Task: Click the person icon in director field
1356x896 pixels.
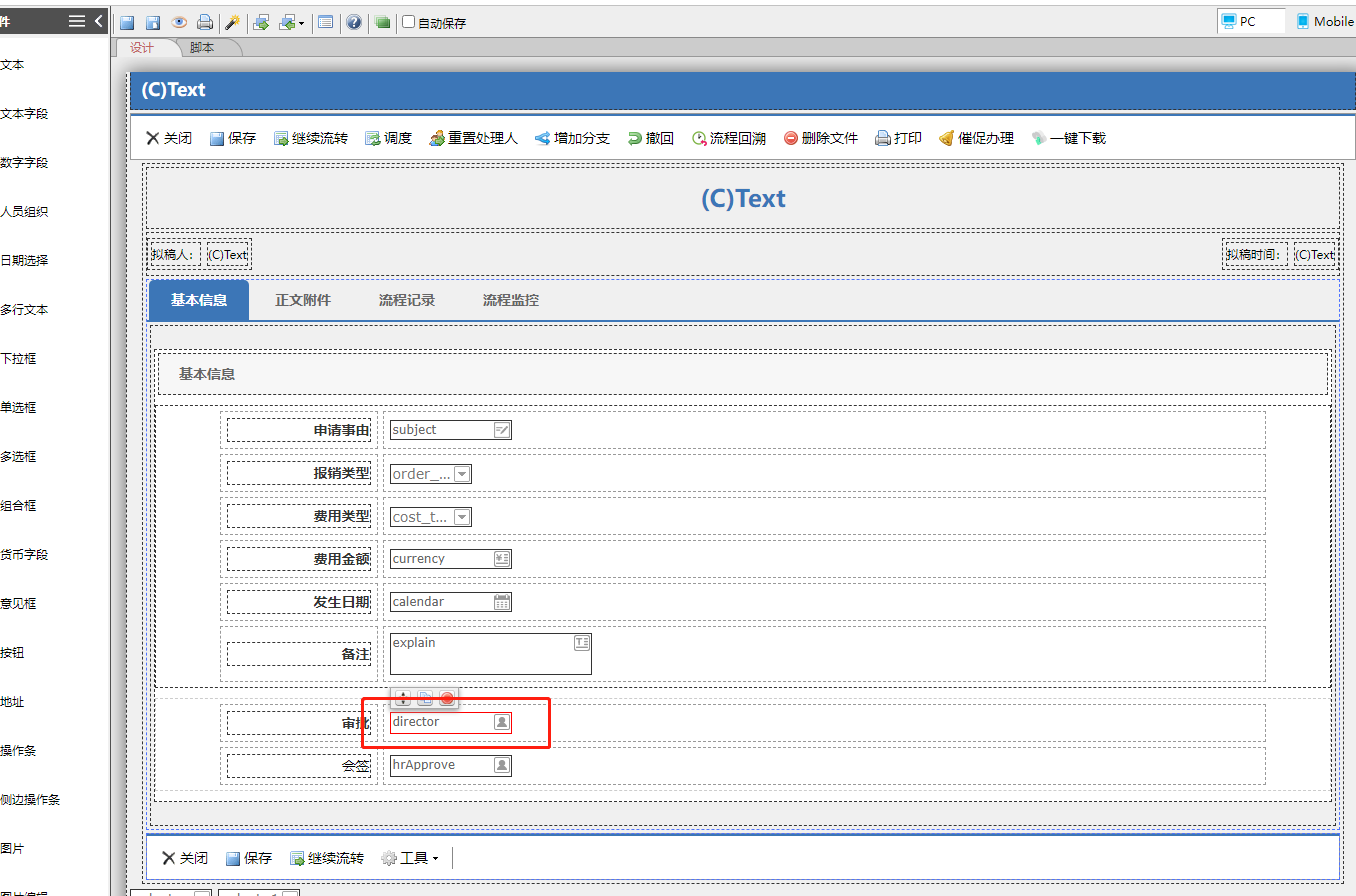Action: coord(502,722)
